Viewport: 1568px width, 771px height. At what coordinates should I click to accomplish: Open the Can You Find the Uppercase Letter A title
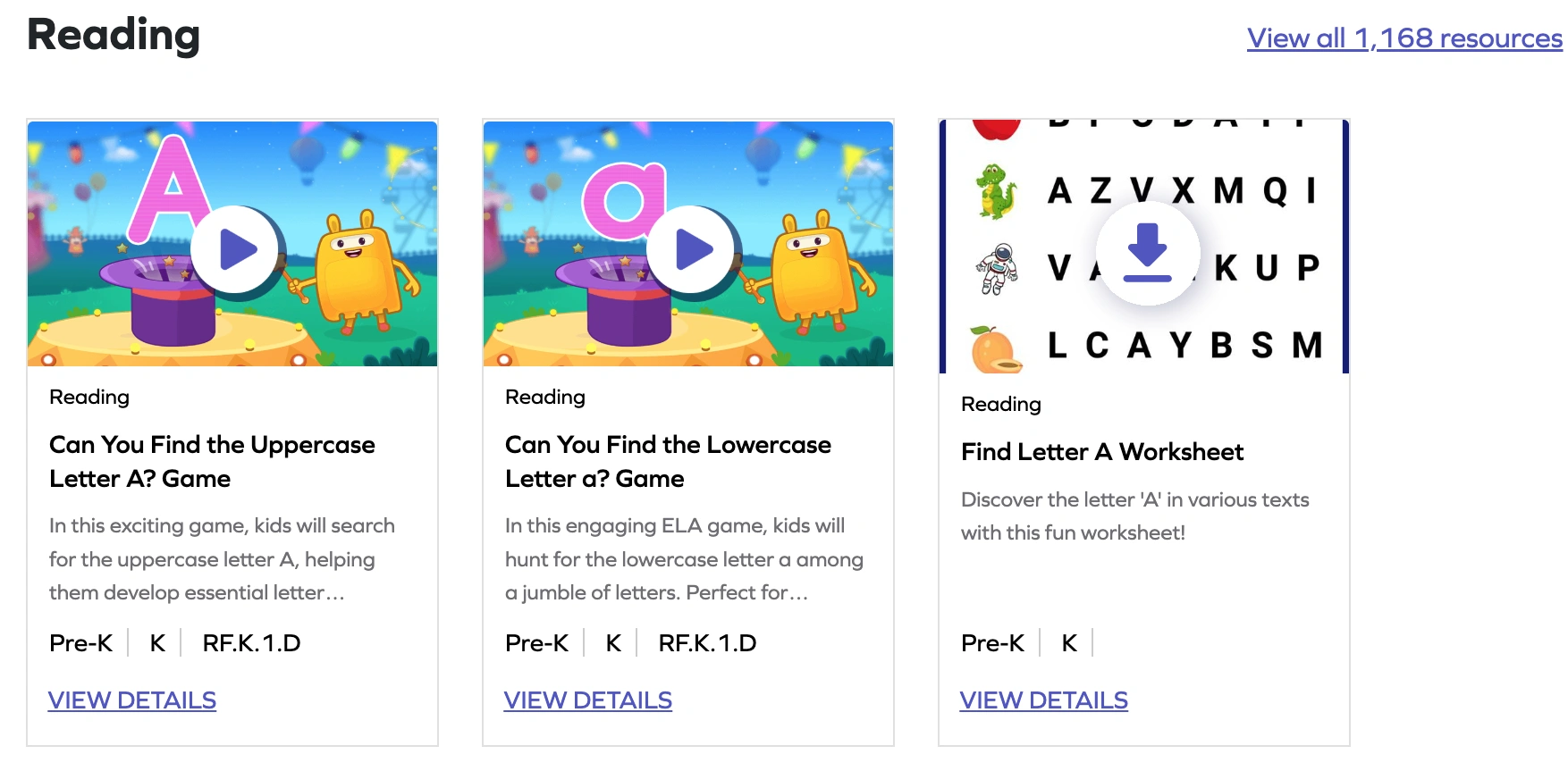(x=212, y=461)
